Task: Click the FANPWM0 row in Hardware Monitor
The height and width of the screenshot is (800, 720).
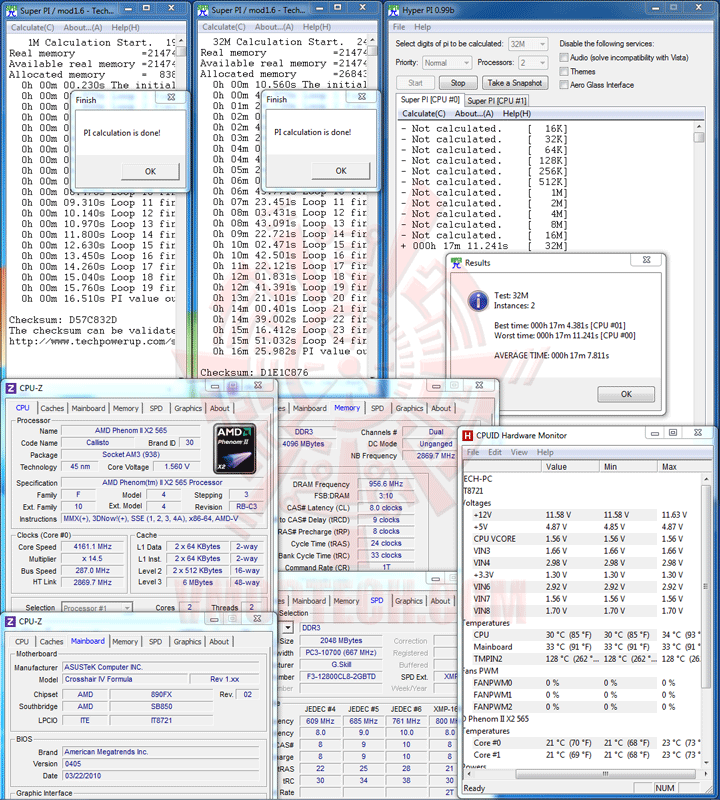Action: tap(582, 683)
